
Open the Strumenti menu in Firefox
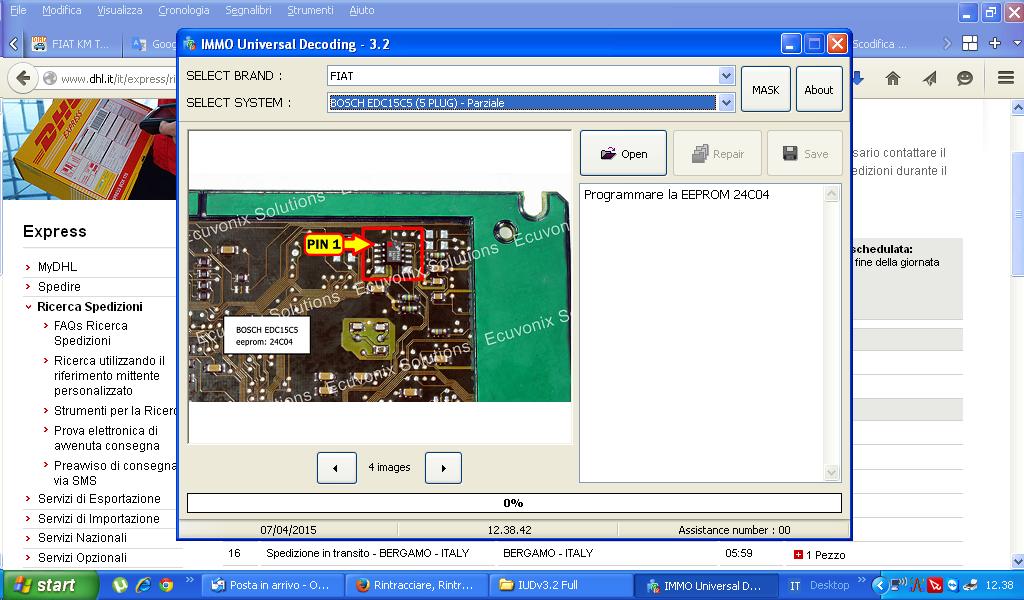[310, 10]
